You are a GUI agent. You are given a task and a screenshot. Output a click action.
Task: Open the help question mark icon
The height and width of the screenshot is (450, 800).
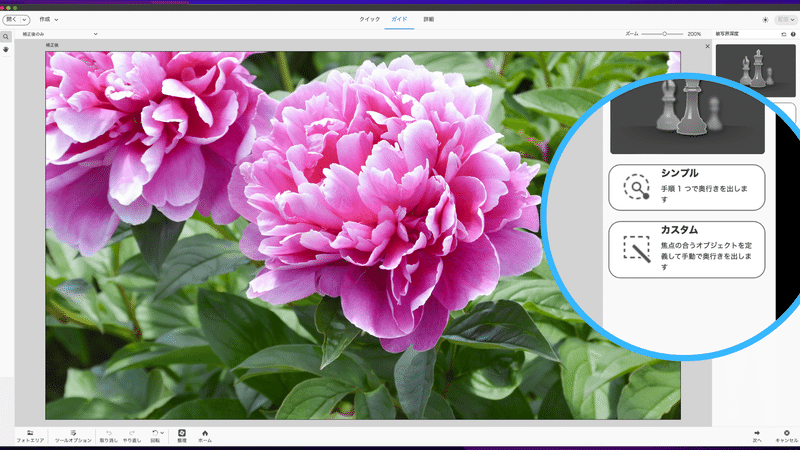[x=793, y=34]
